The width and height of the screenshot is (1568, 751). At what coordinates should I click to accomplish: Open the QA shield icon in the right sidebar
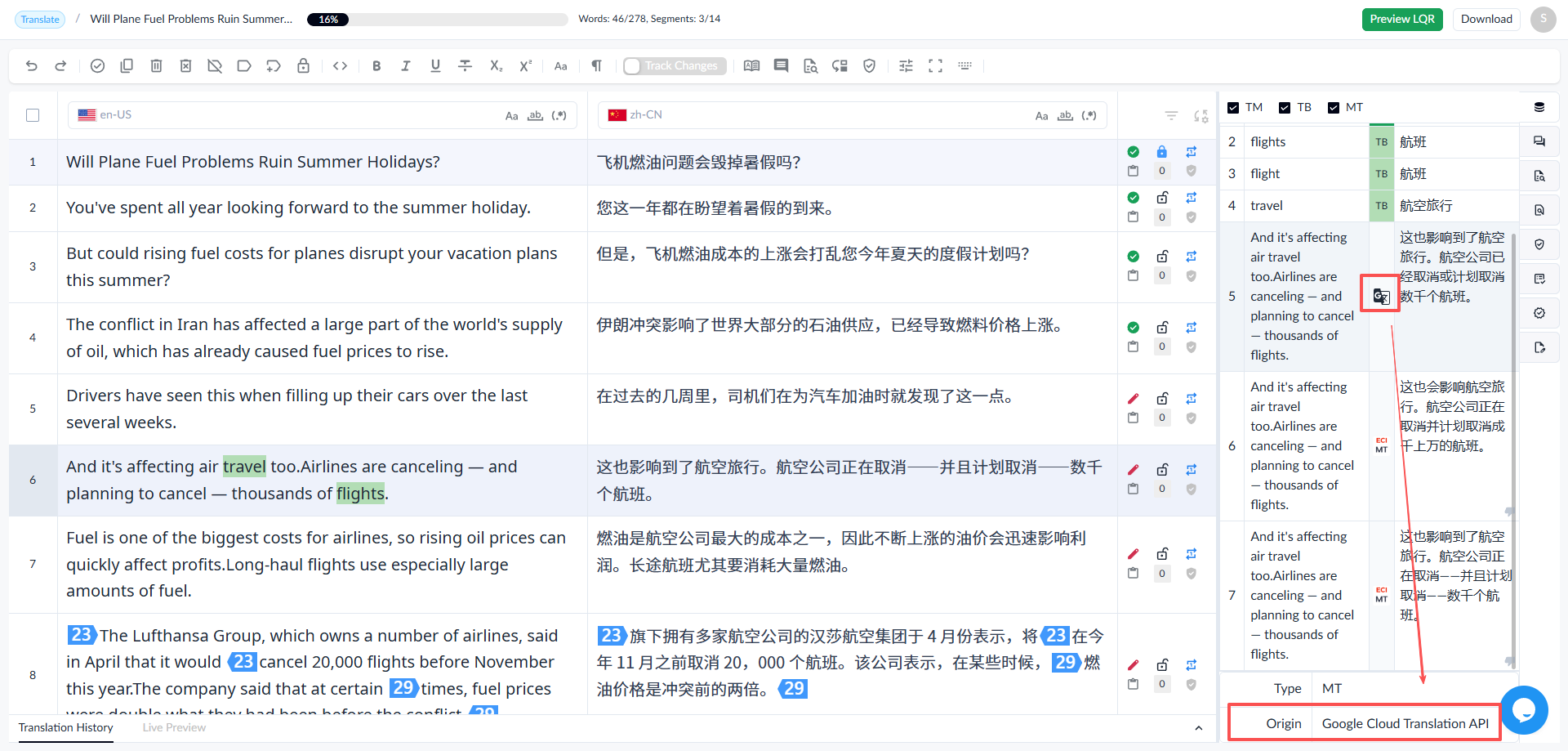point(1539,244)
